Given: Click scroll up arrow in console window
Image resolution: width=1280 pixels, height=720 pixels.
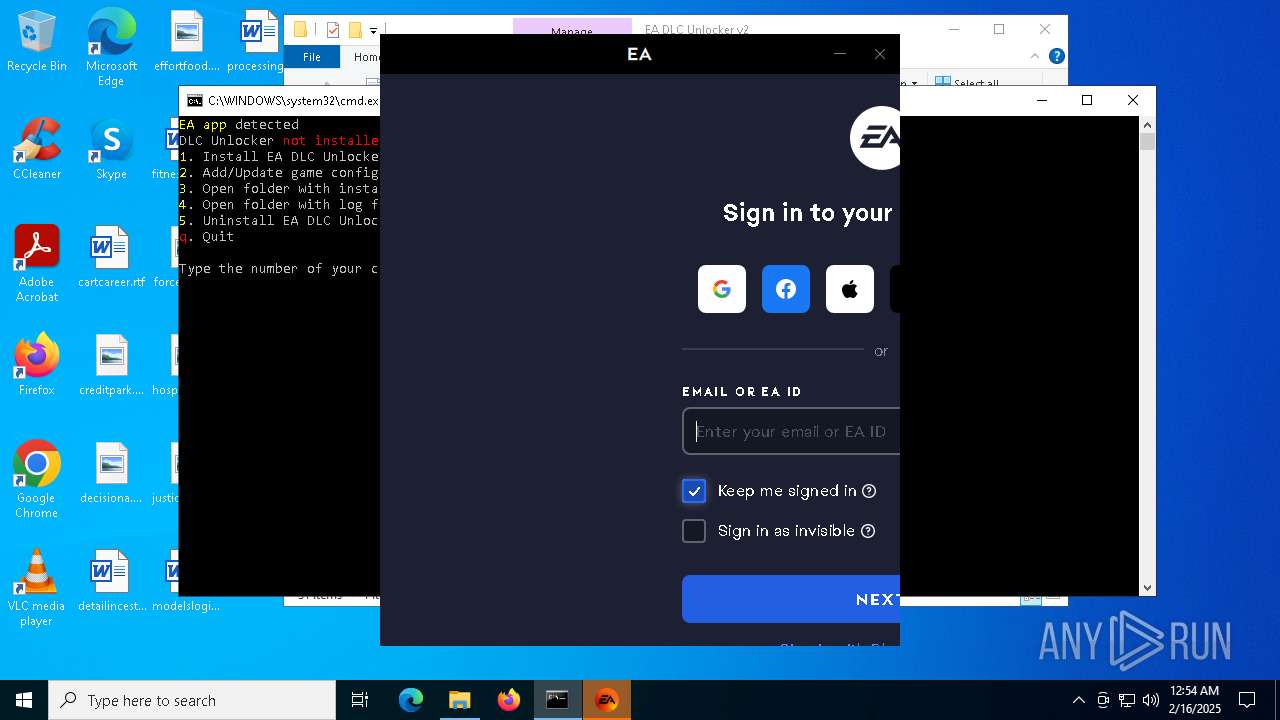Looking at the screenshot, I should pyautogui.click(x=1148, y=125).
